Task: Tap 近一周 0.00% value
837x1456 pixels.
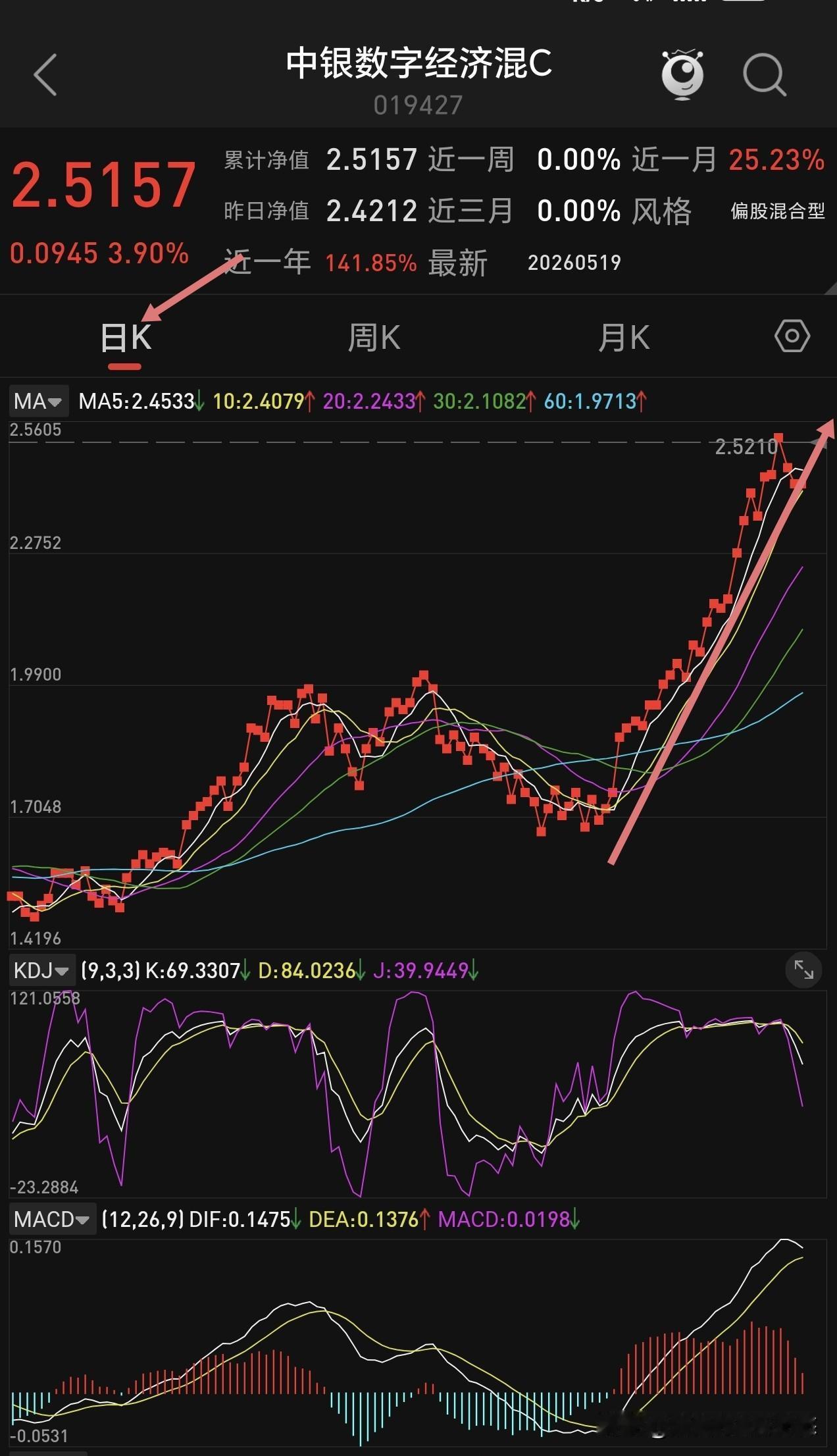Action: pos(578,160)
